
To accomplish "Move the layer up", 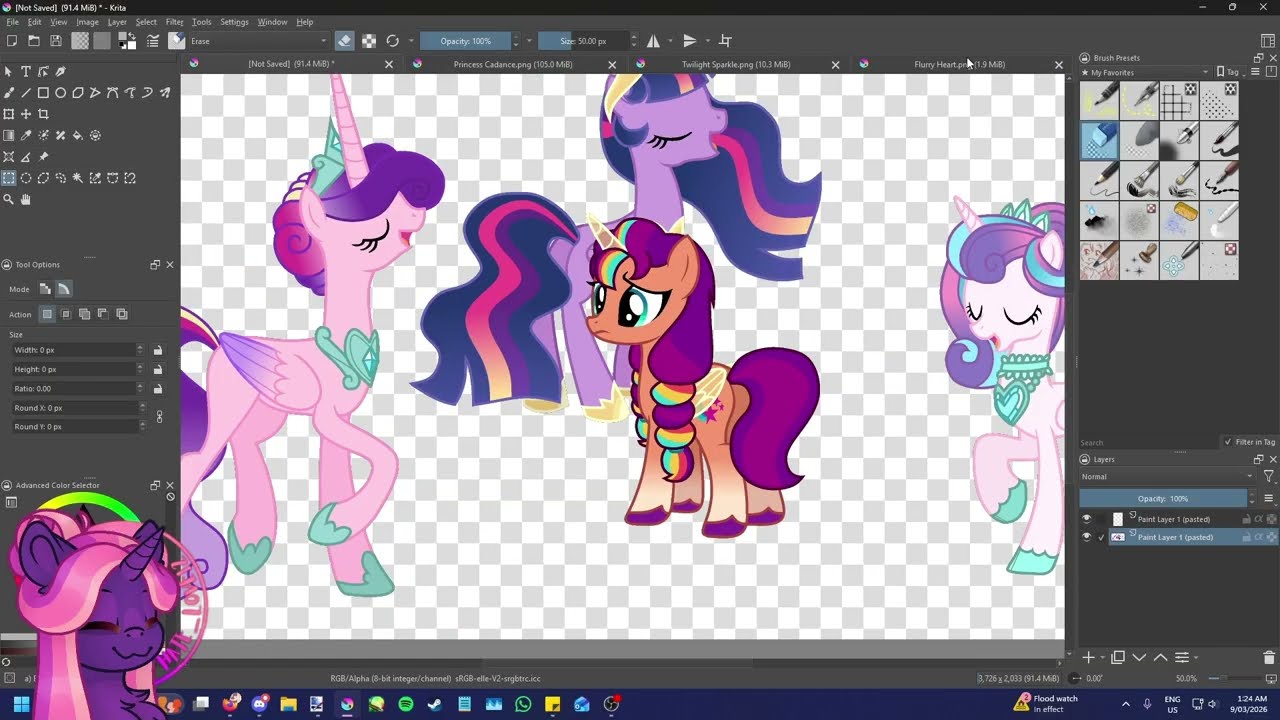I will coord(1160,657).
